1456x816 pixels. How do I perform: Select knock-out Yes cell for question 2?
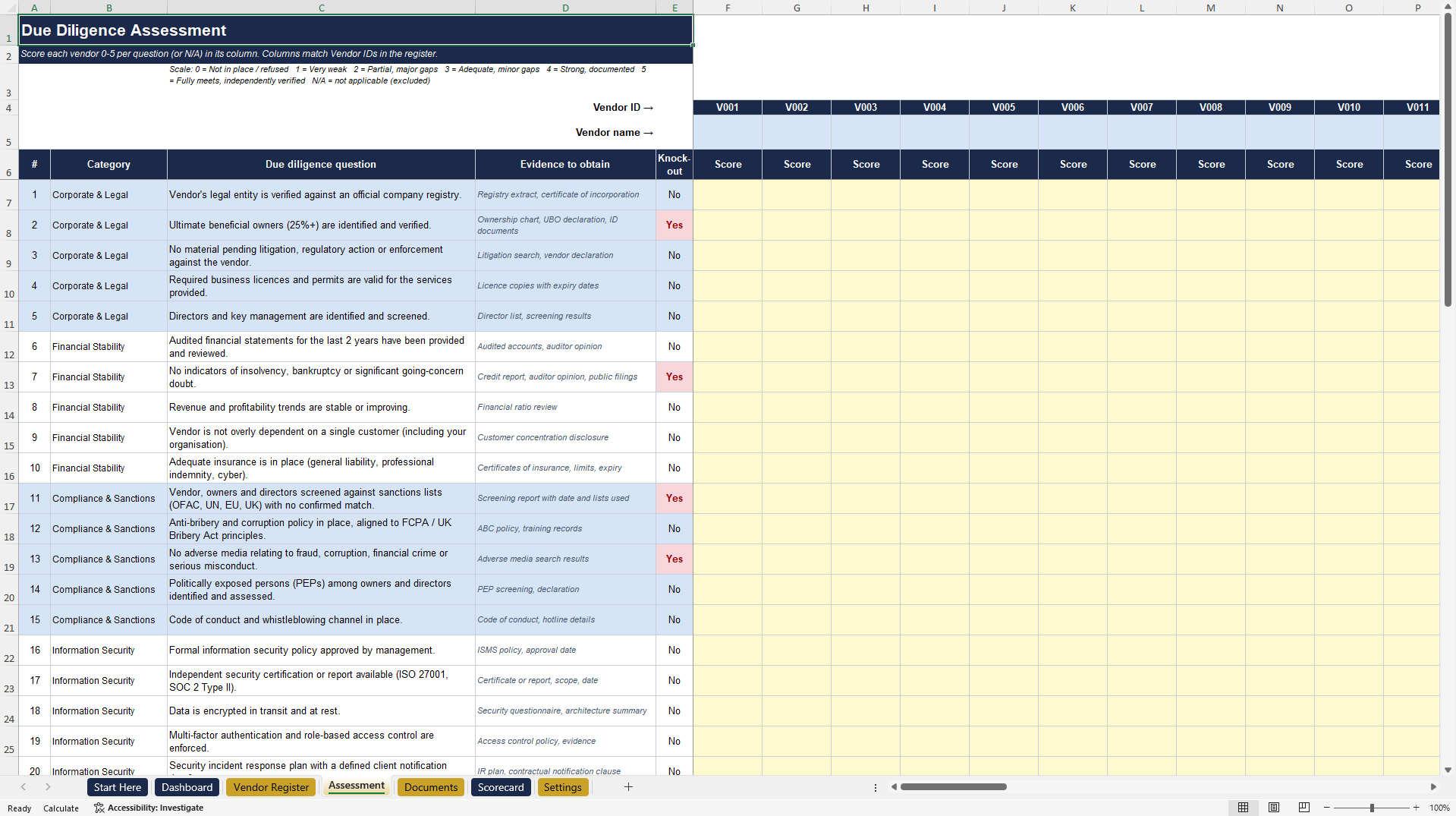(x=675, y=225)
